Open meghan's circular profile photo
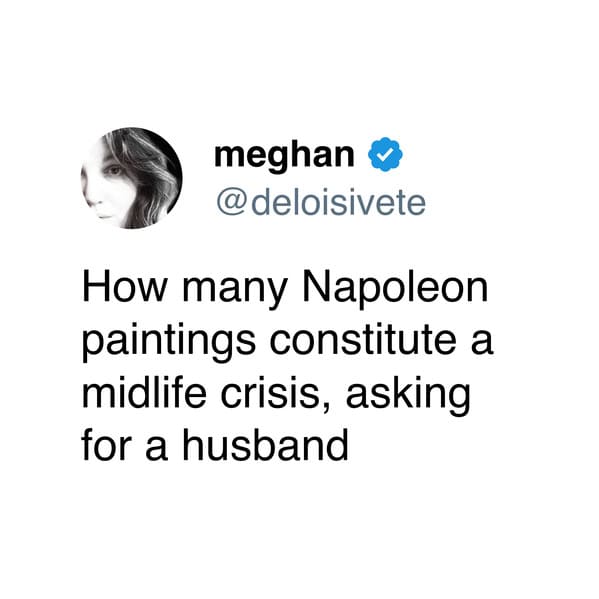The height and width of the screenshot is (599, 599). pos(131,178)
